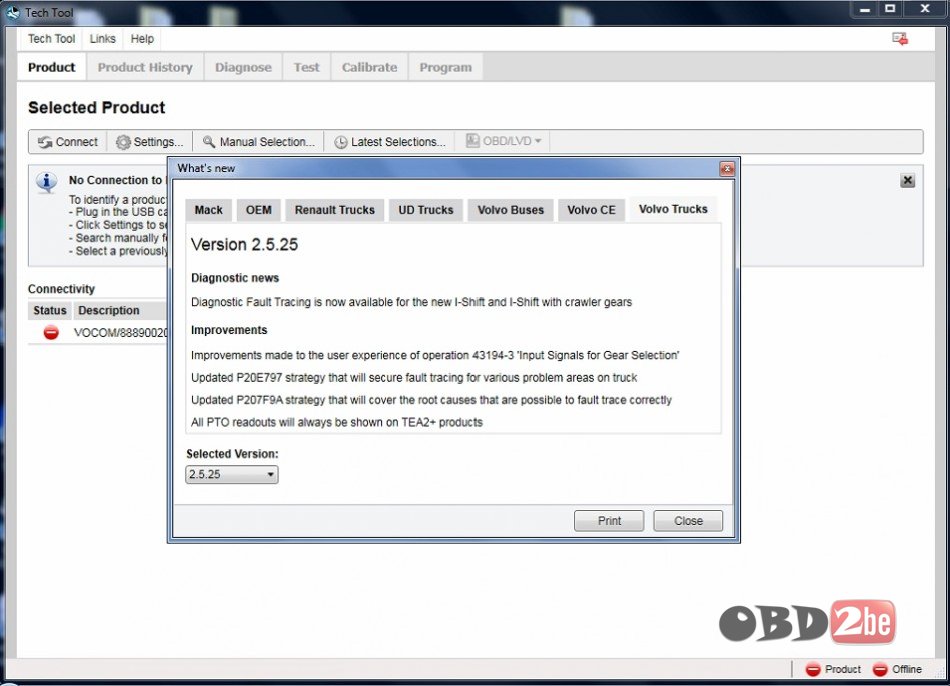Open the Links menu
Image resolution: width=950 pixels, height=686 pixels.
coord(102,39)
